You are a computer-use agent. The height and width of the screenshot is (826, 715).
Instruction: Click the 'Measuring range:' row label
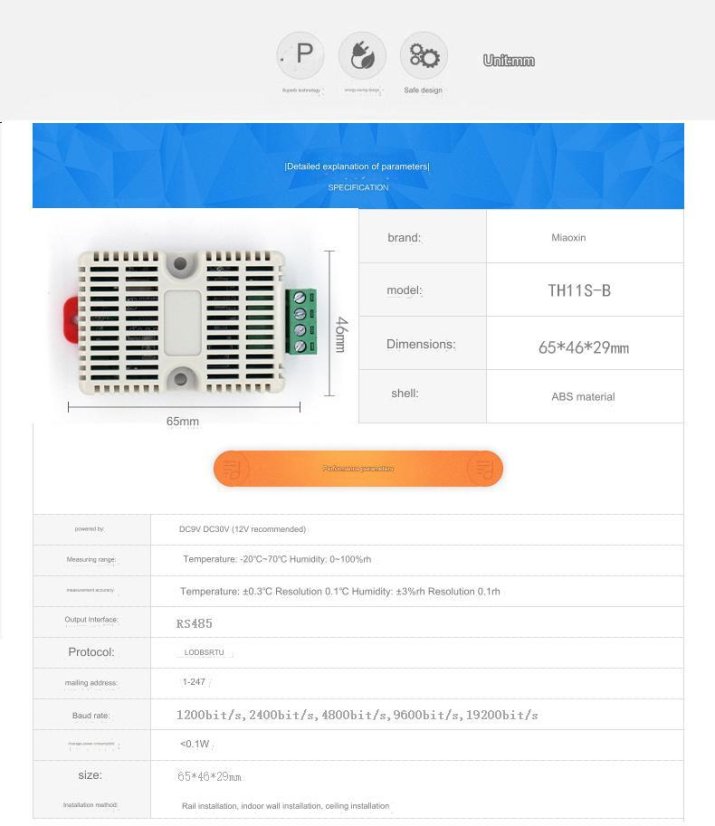point(91,559)
